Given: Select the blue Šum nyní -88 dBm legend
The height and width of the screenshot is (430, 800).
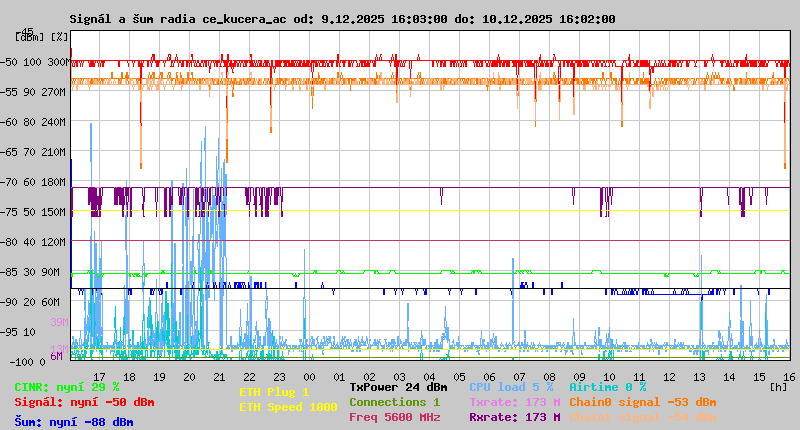Looking at the screenshot, I should click(x=74, y=422).
